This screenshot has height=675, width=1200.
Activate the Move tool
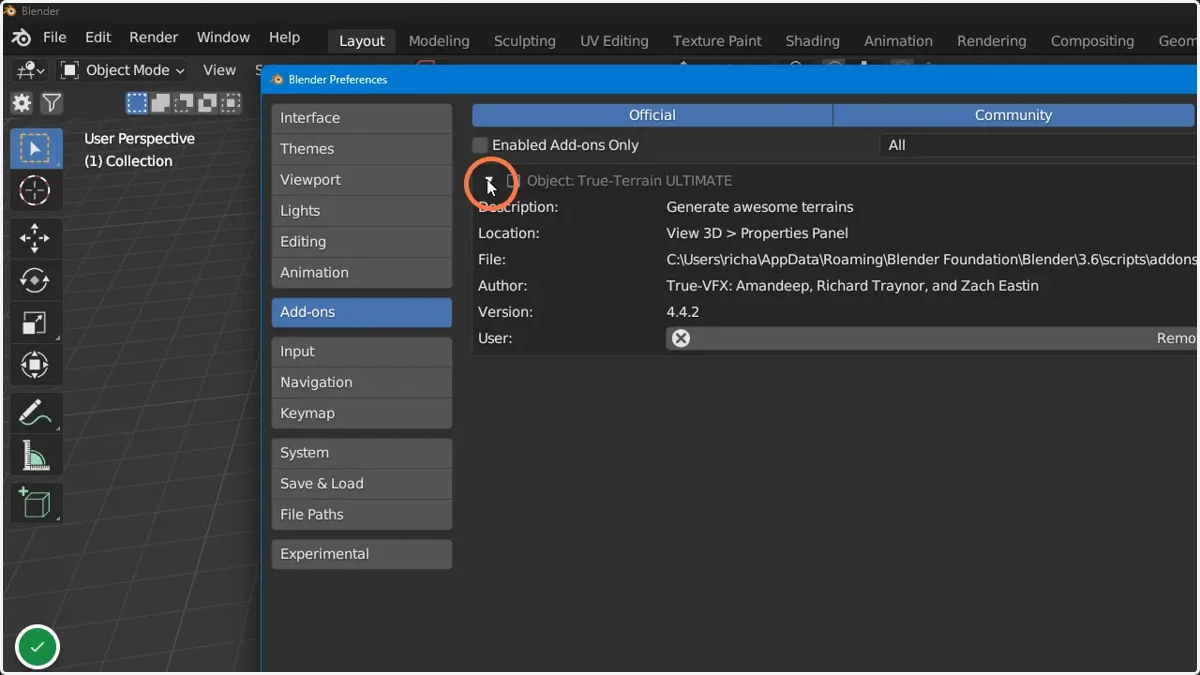coord(36,238)
